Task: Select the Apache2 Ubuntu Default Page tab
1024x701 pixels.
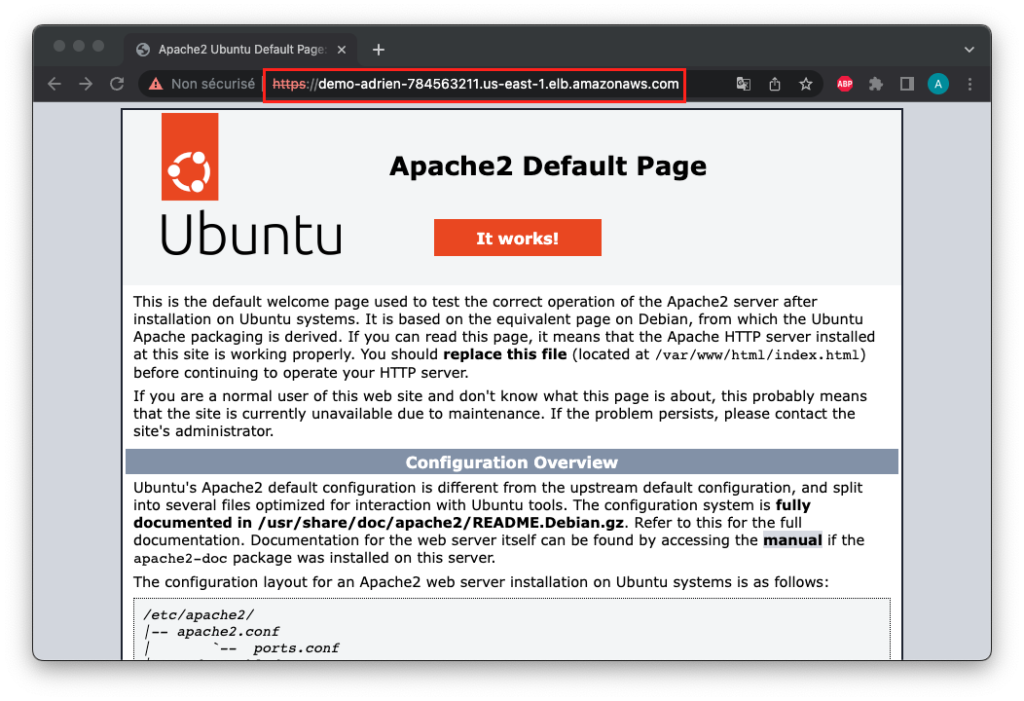Action: tap(240, 50)
